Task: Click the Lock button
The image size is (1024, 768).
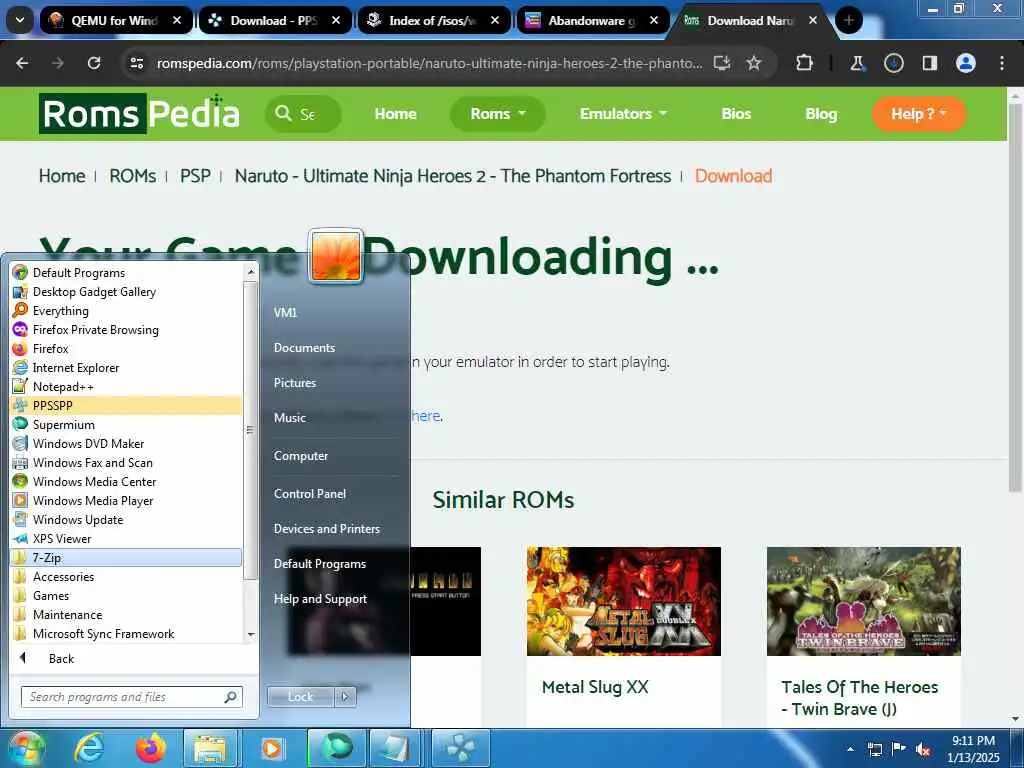Action: click(x=301, y=696)
